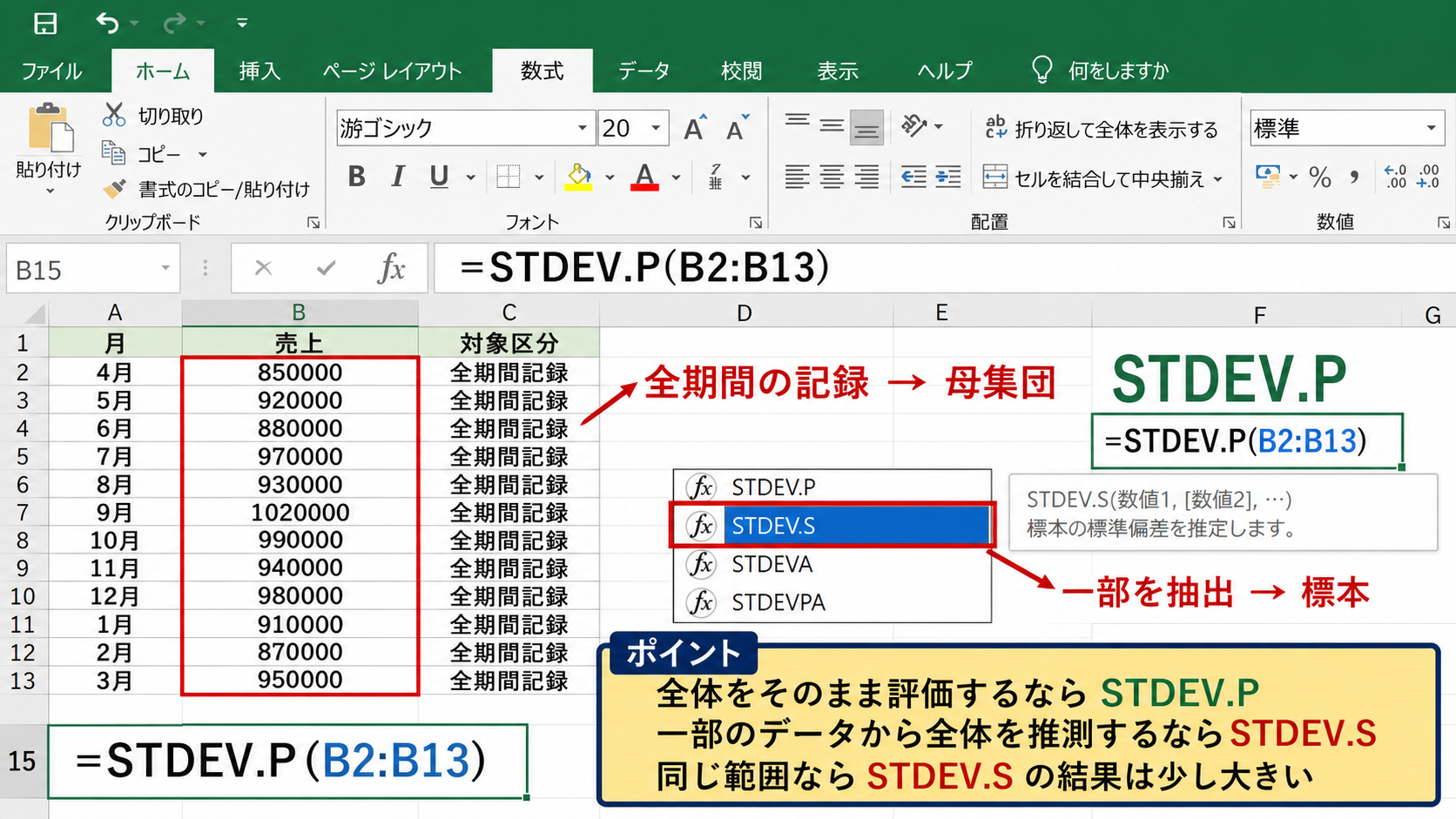The height and width of the screenshot is (819, 1456).
Task: Click the increase decimal icon
Action: 1395,177
